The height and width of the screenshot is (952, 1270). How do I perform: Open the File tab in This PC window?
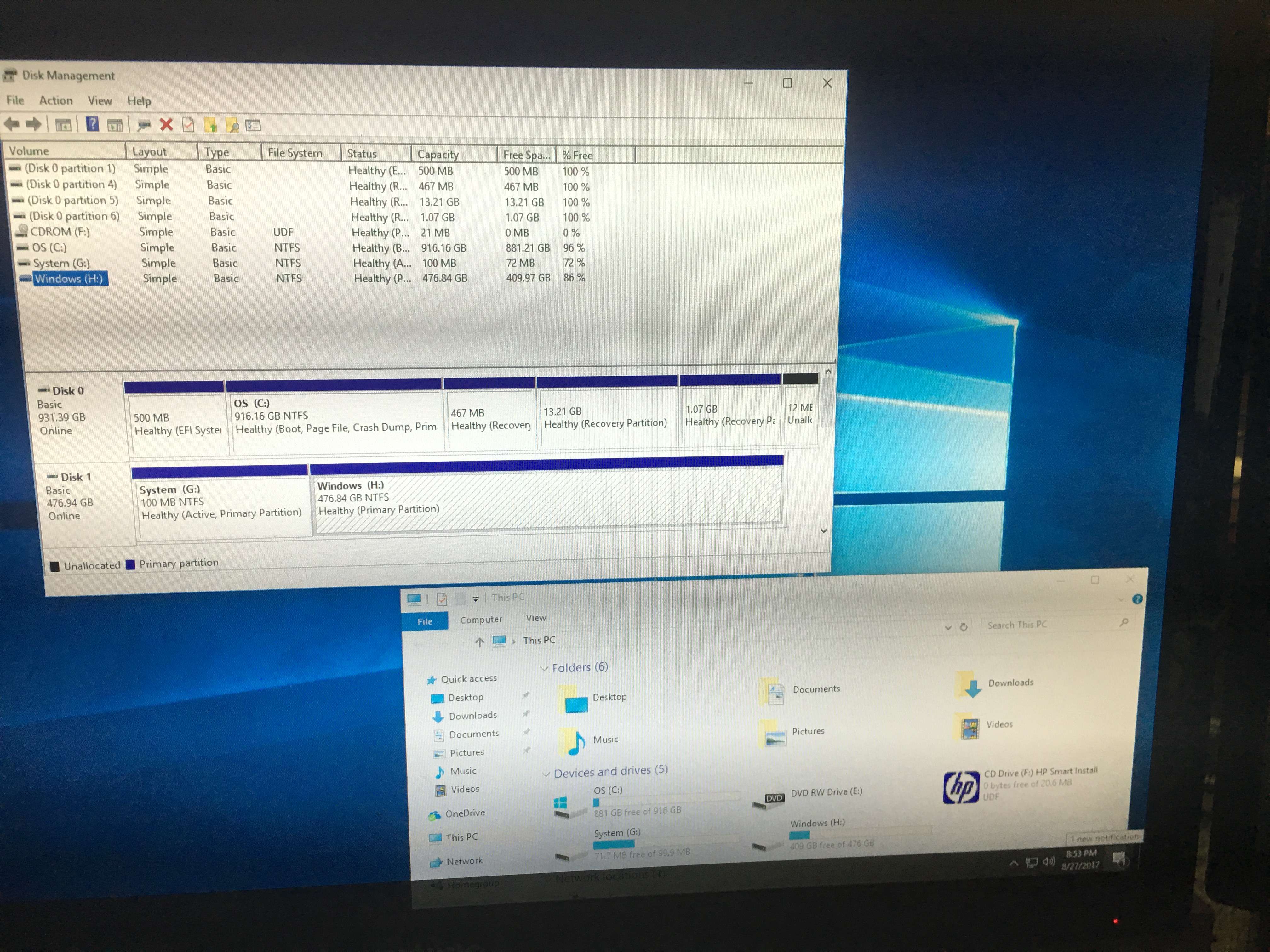[425, 621]
